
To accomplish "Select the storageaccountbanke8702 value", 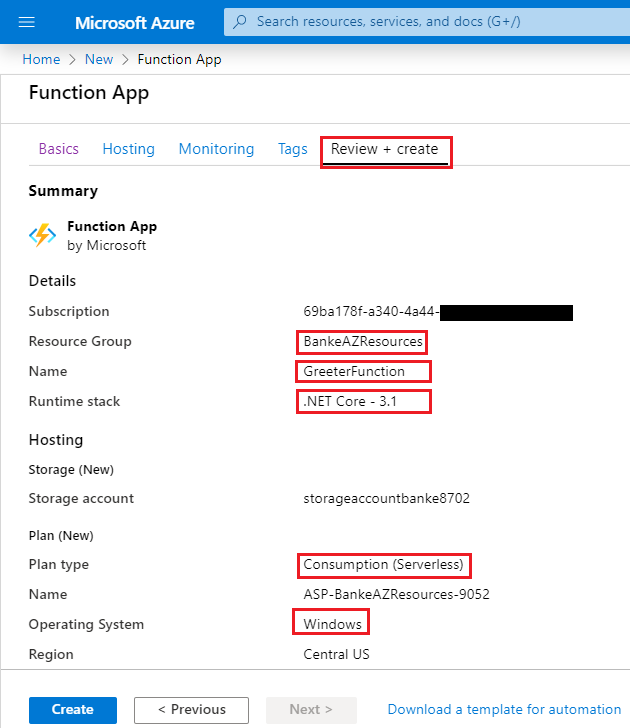I will point(386,499).
